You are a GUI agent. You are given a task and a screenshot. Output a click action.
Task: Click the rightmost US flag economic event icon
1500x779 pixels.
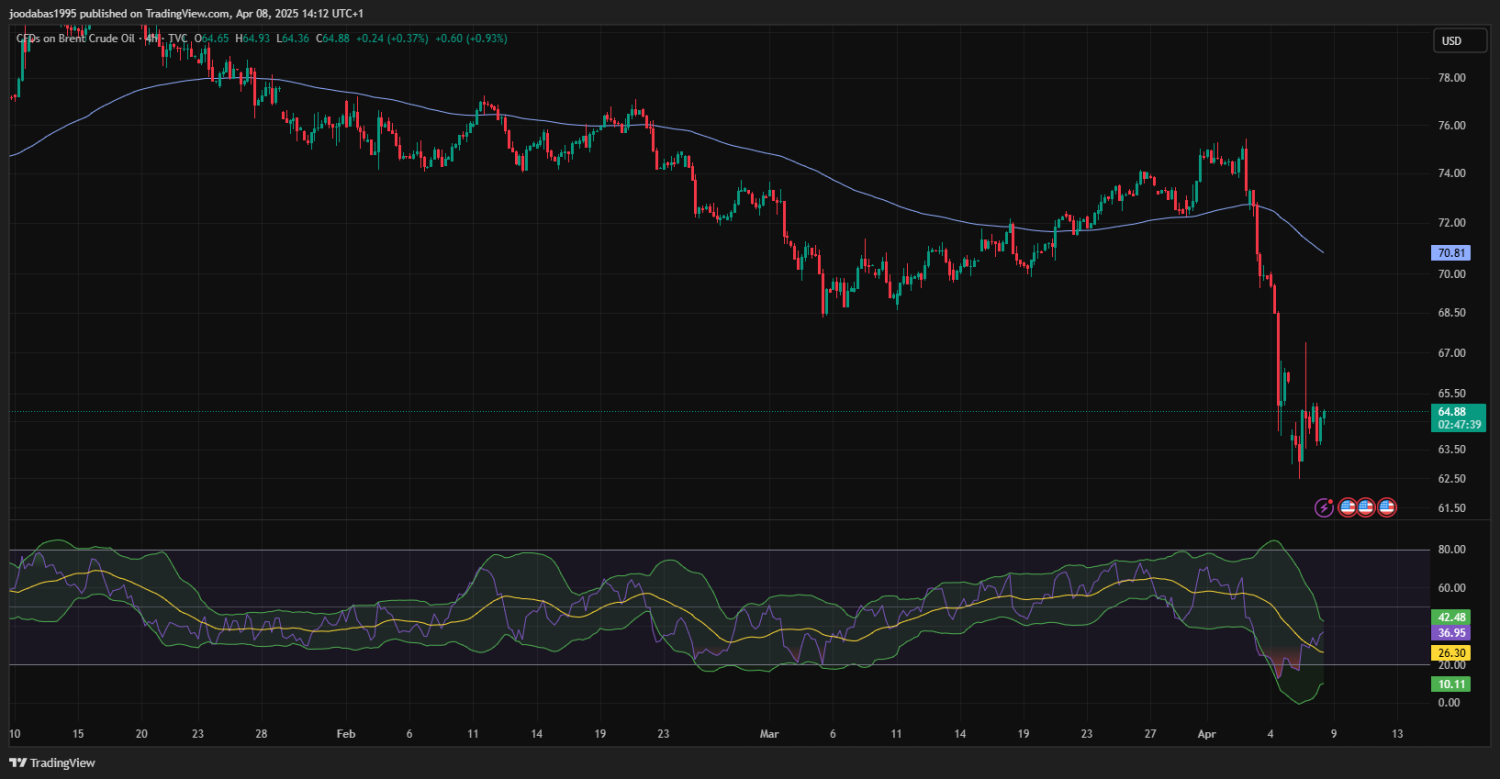[x=1386, y=508]
